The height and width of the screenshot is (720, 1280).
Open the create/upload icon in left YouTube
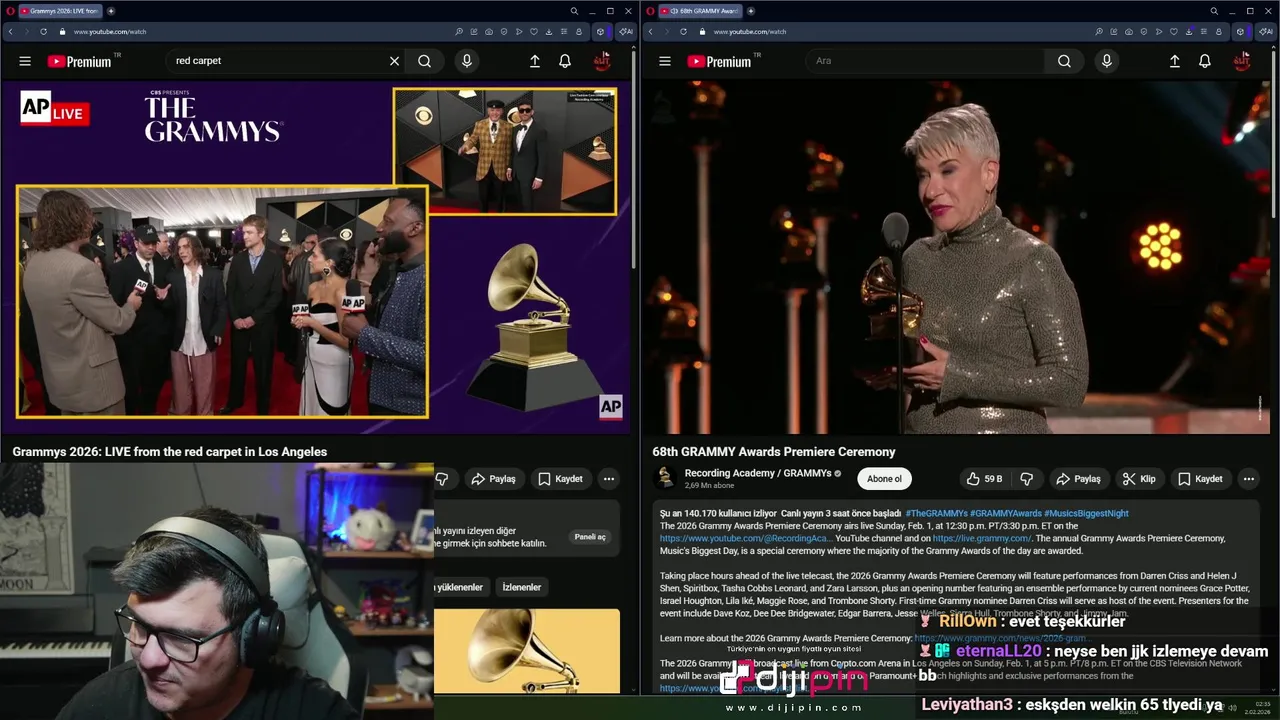pos(535,61)
